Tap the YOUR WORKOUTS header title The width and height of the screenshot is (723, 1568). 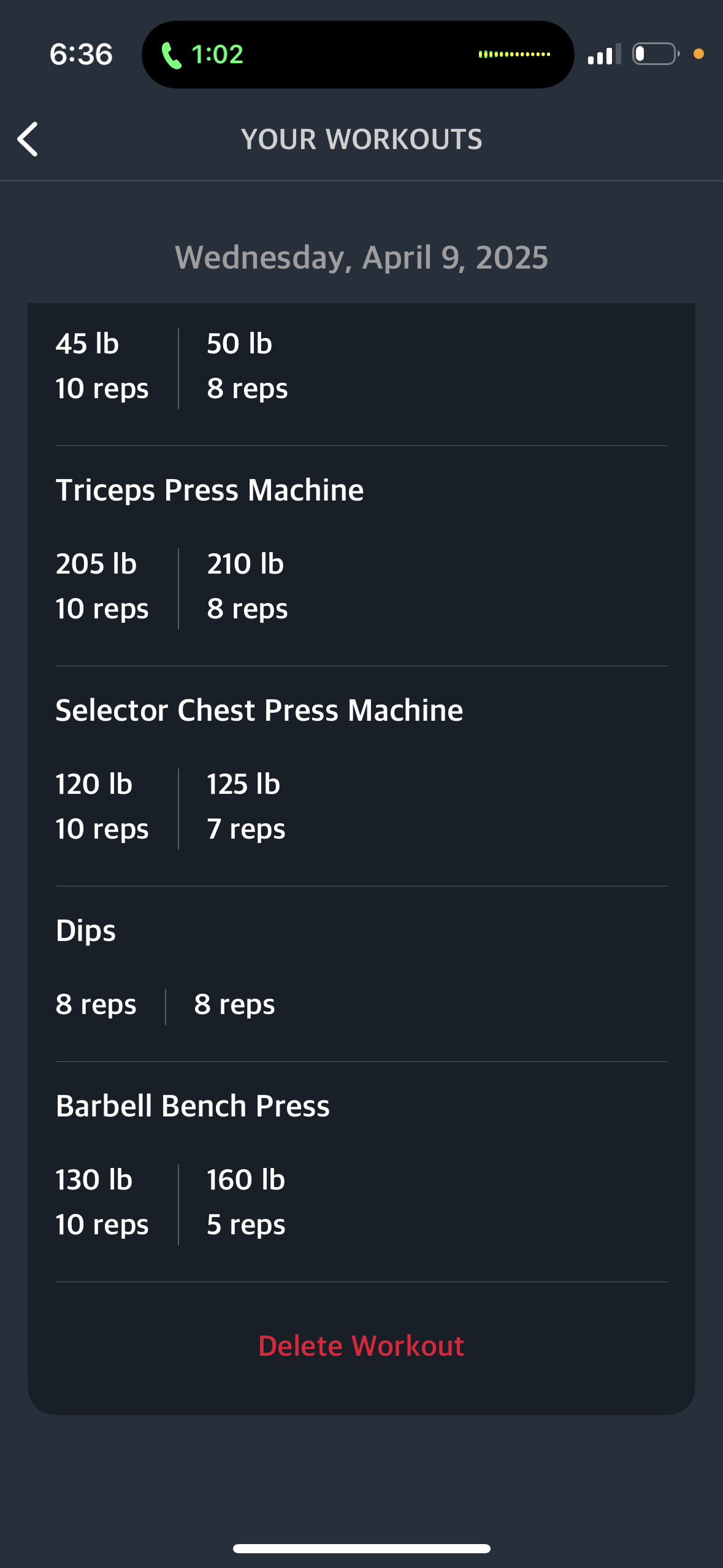tap(361, 139)
